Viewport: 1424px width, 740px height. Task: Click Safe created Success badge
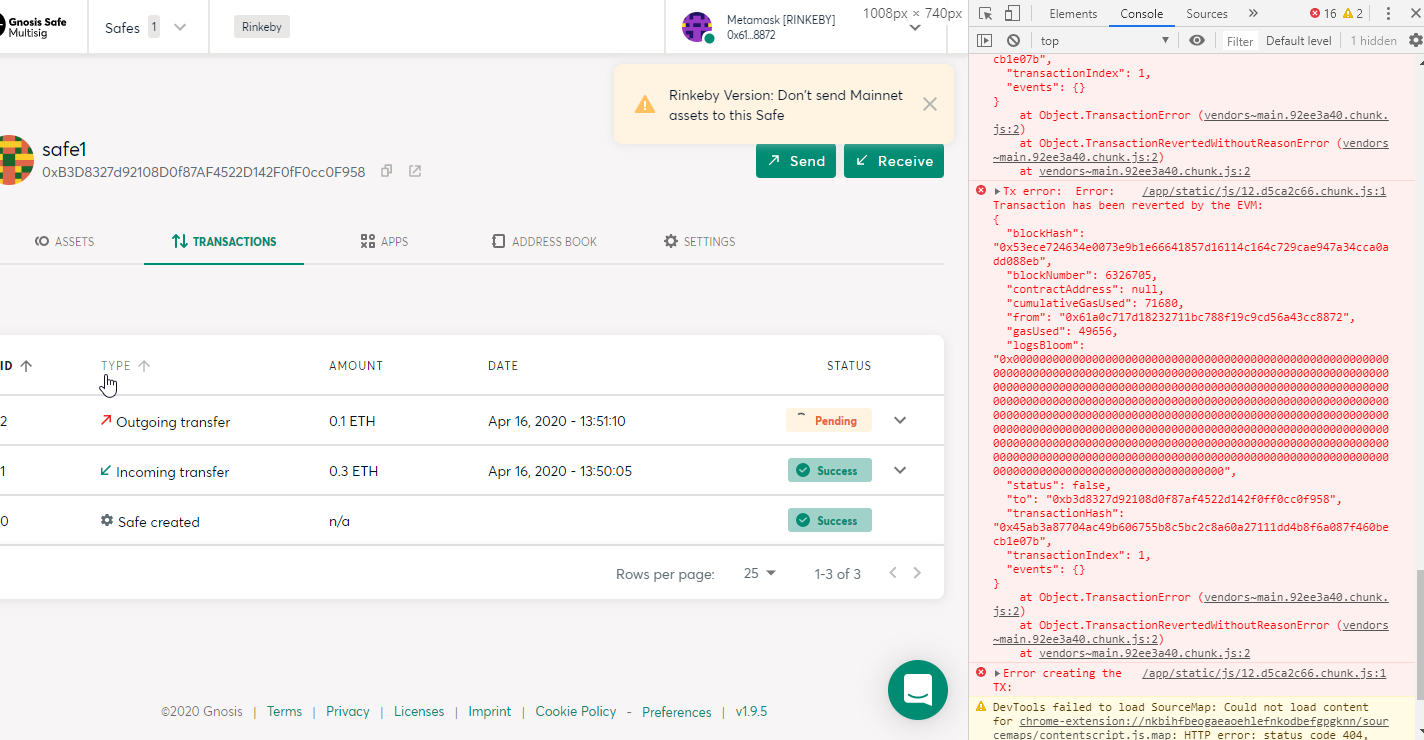coord(830,521)
